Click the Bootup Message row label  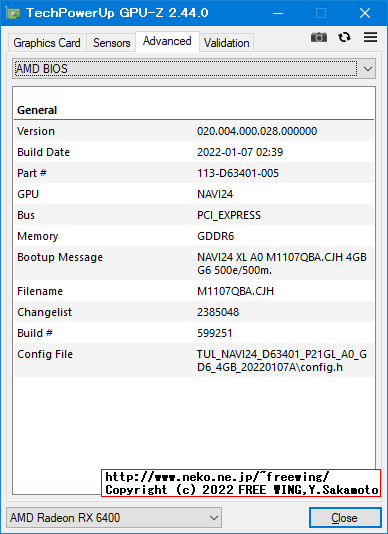pos(60,257)
